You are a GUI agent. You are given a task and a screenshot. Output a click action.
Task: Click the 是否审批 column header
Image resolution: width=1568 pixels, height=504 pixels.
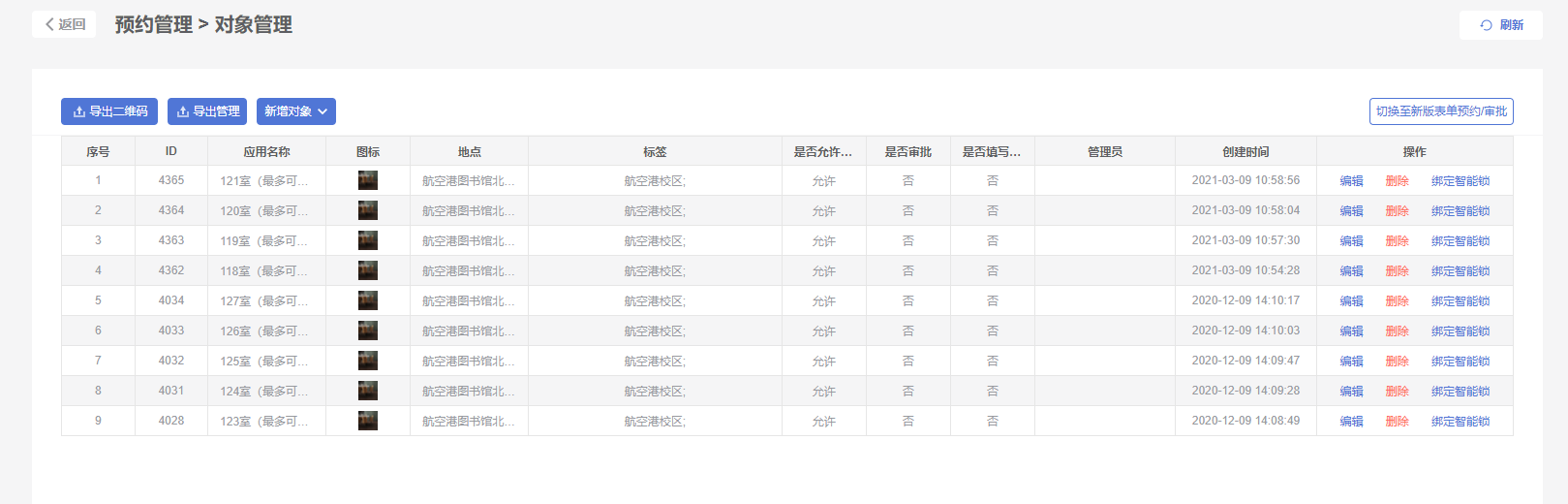coord(908,151)
